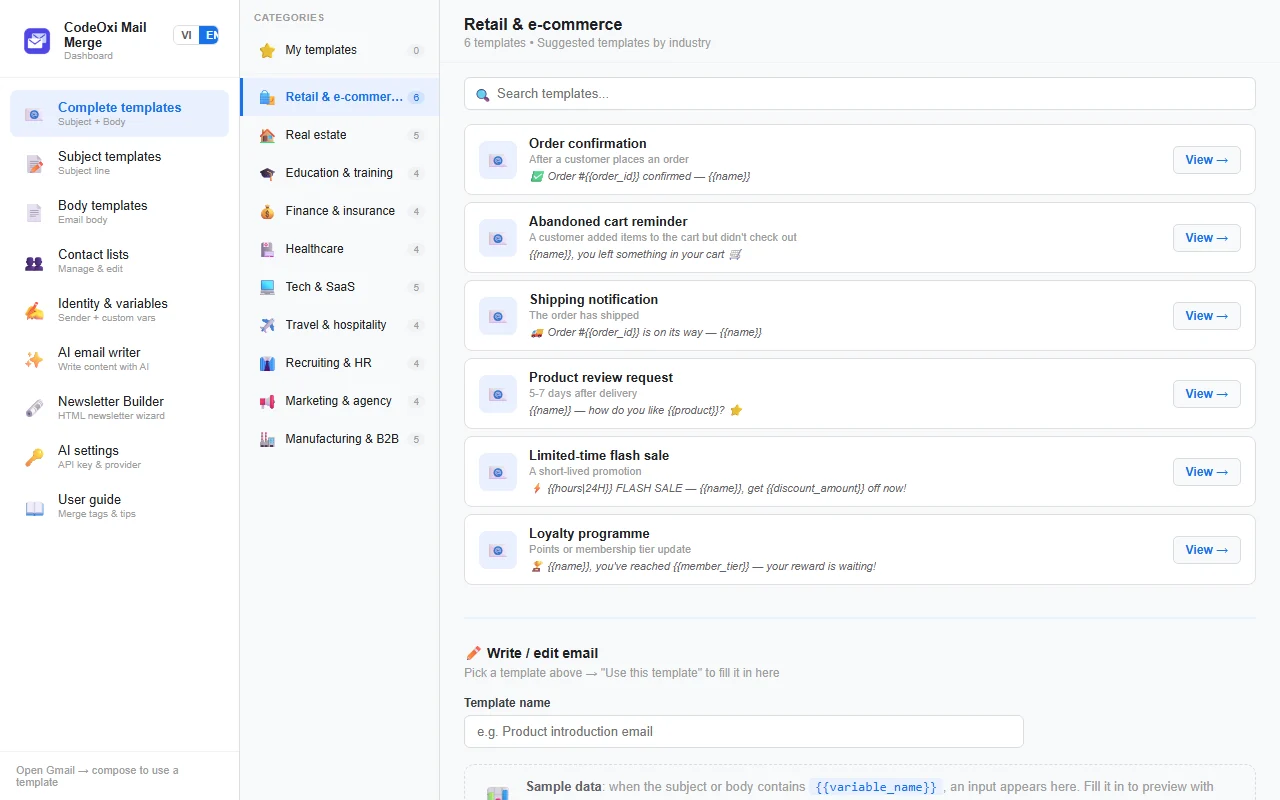1280x800 pixels.
Task: Click the Recruiting & HR icon
Action: click(x=267, y=363)
